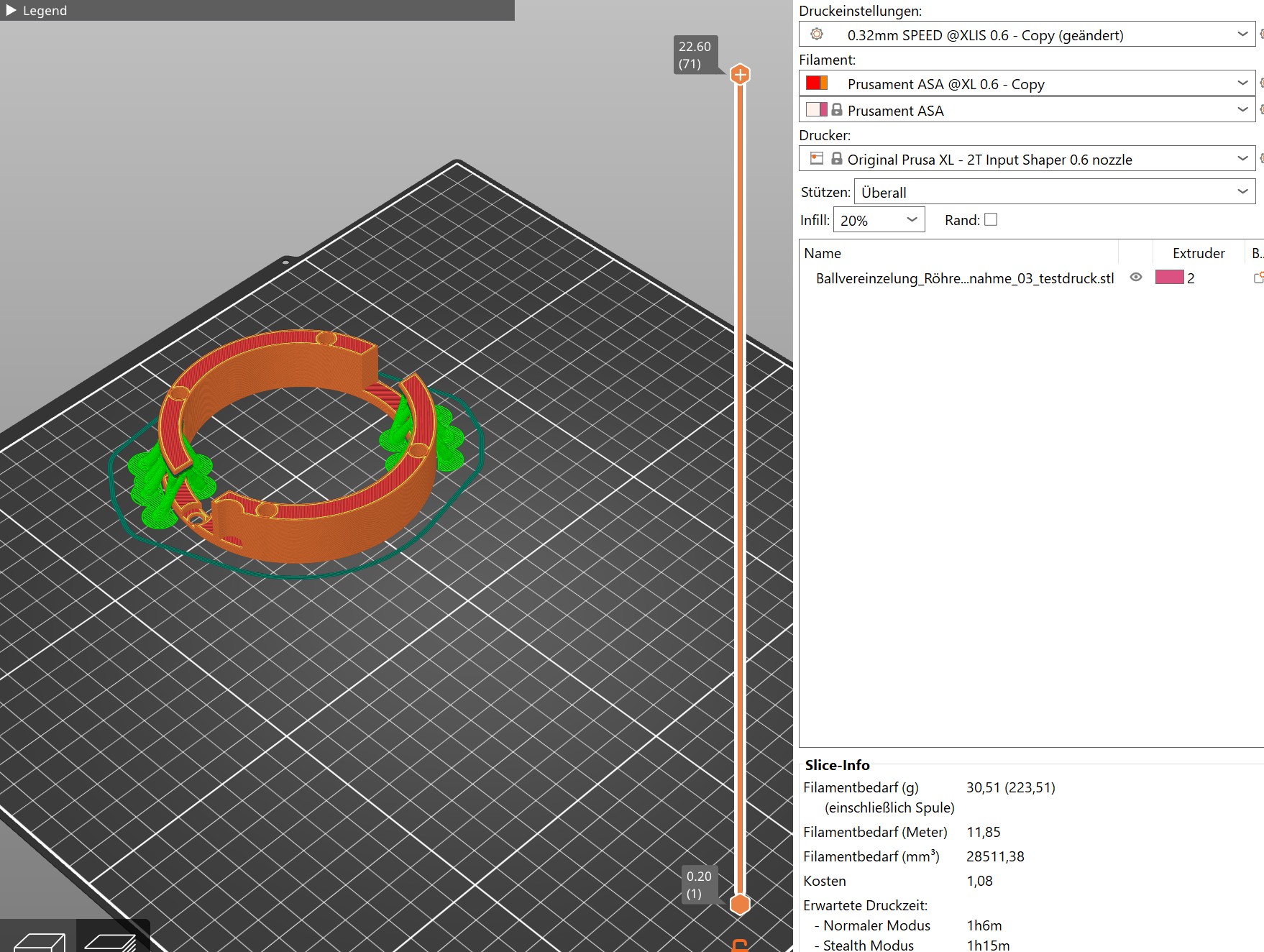Click the Extruder column header

coord(1199,253)
